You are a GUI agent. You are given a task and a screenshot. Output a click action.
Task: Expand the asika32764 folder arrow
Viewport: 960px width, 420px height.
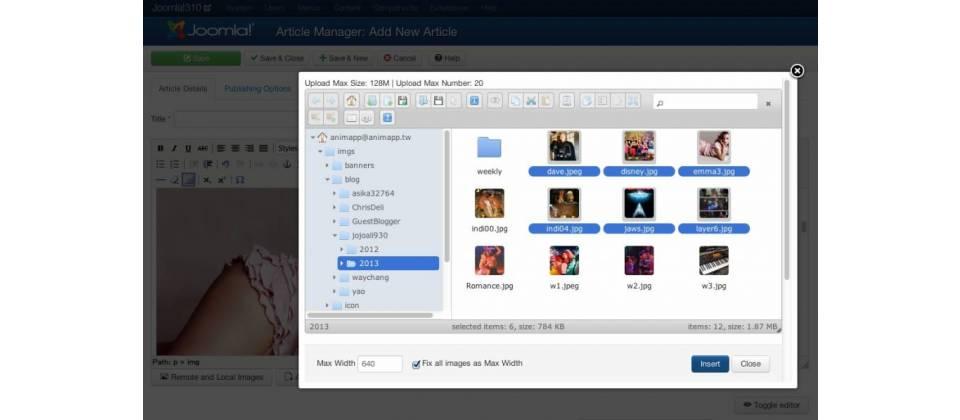click(x=334, y=193)
